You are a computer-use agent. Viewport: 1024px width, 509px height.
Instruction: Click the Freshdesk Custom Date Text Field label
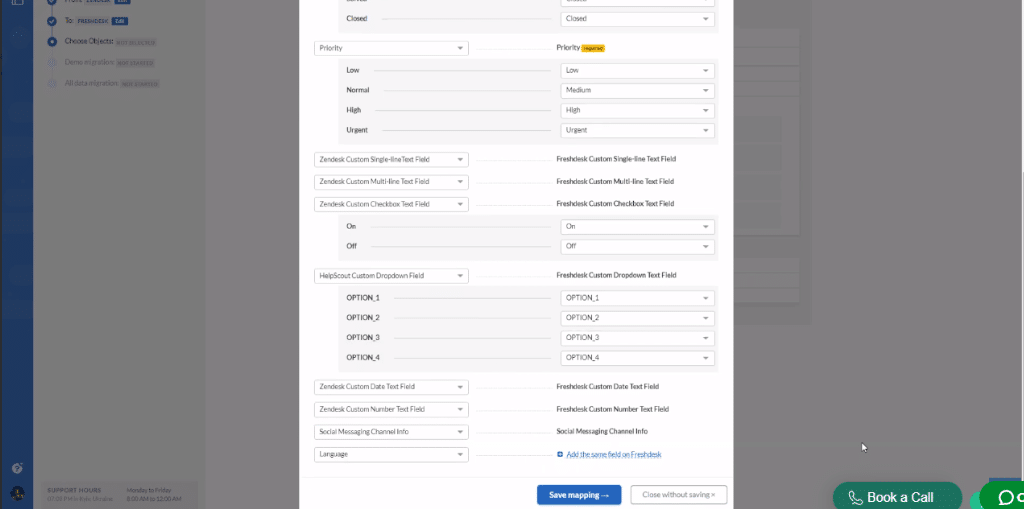(x=607, y=386)
